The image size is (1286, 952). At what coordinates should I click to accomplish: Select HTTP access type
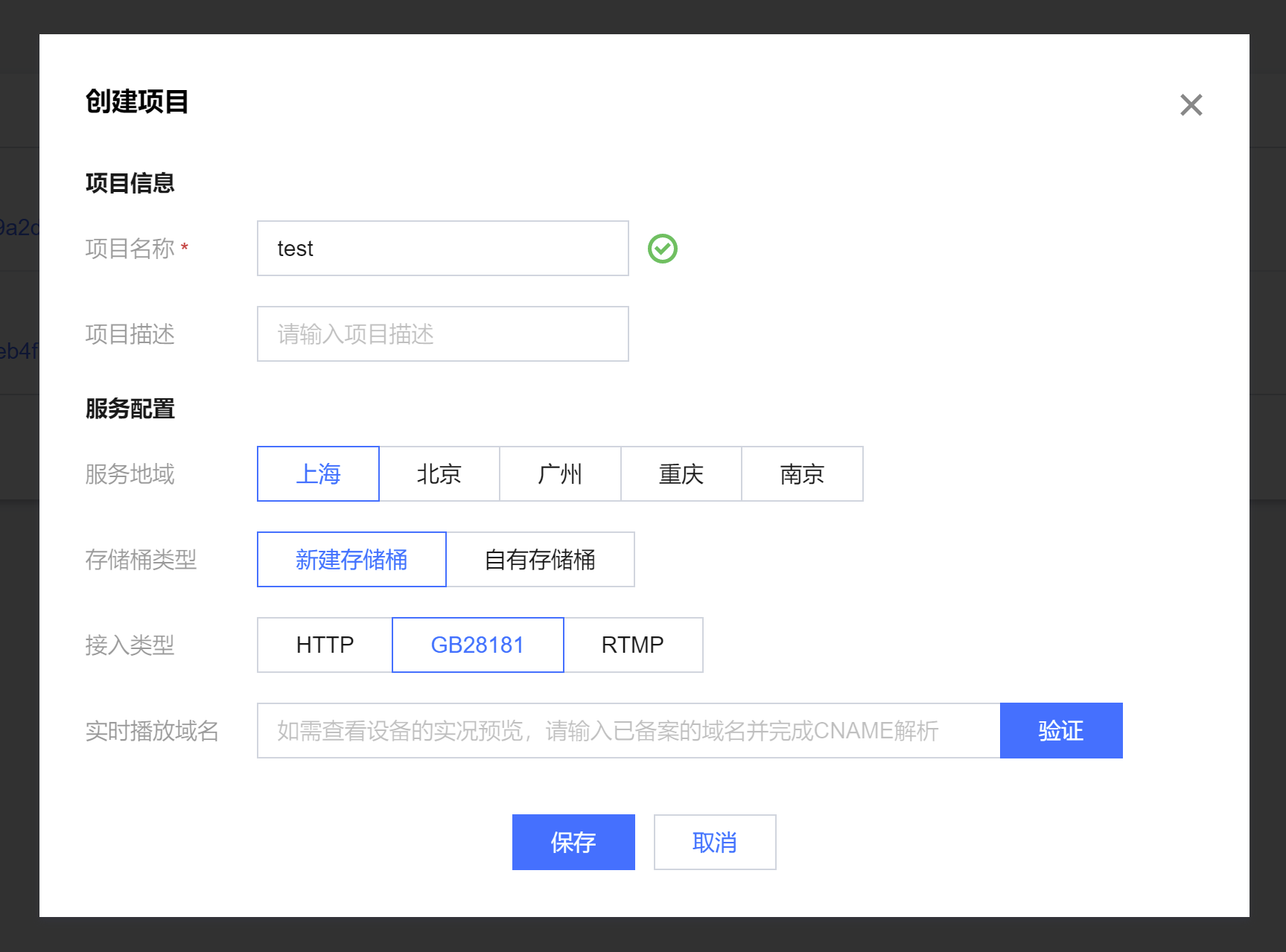pyautogui.click(x=325, y=645)
